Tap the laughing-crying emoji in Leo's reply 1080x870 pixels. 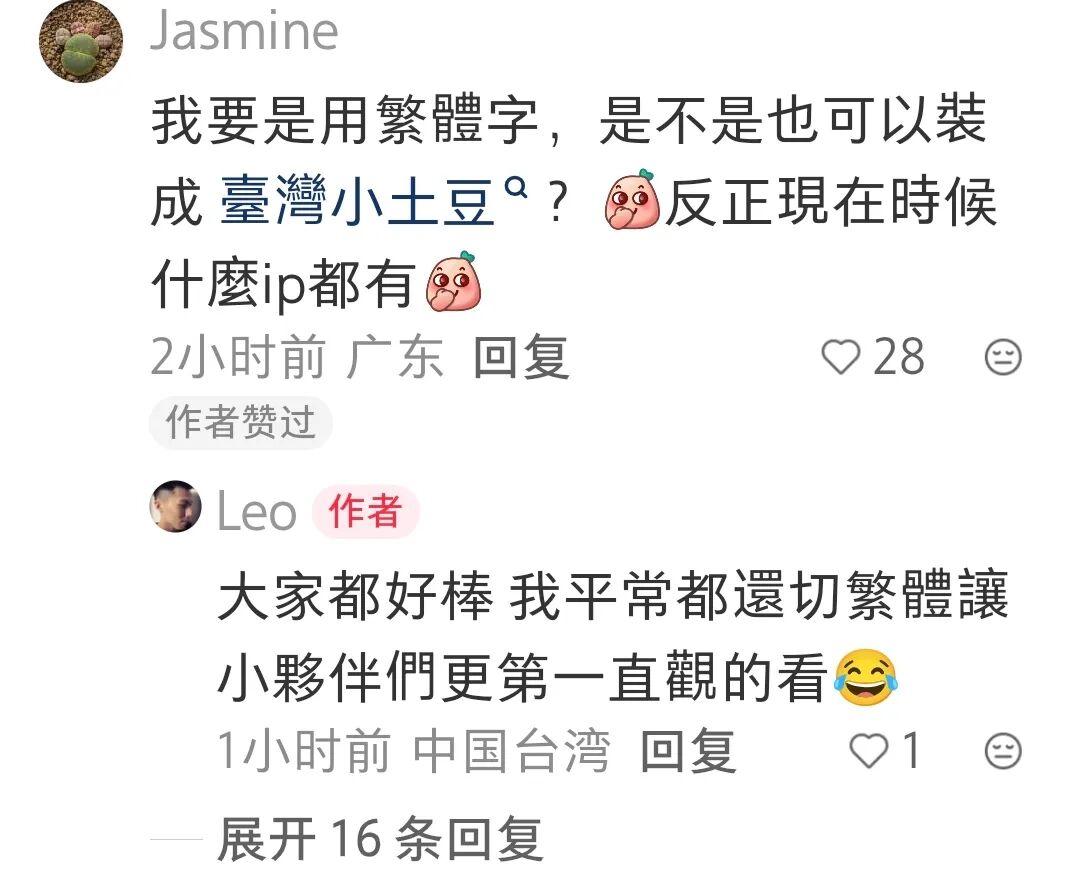coord(866,678)
